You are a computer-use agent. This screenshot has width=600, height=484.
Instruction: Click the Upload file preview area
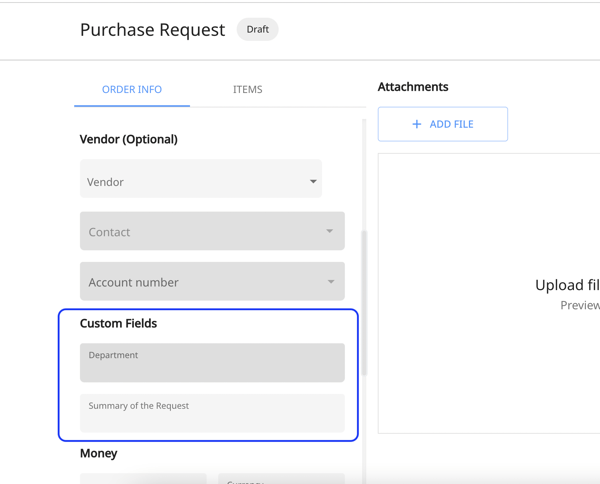pyautogui.click(x=489, y=293)
